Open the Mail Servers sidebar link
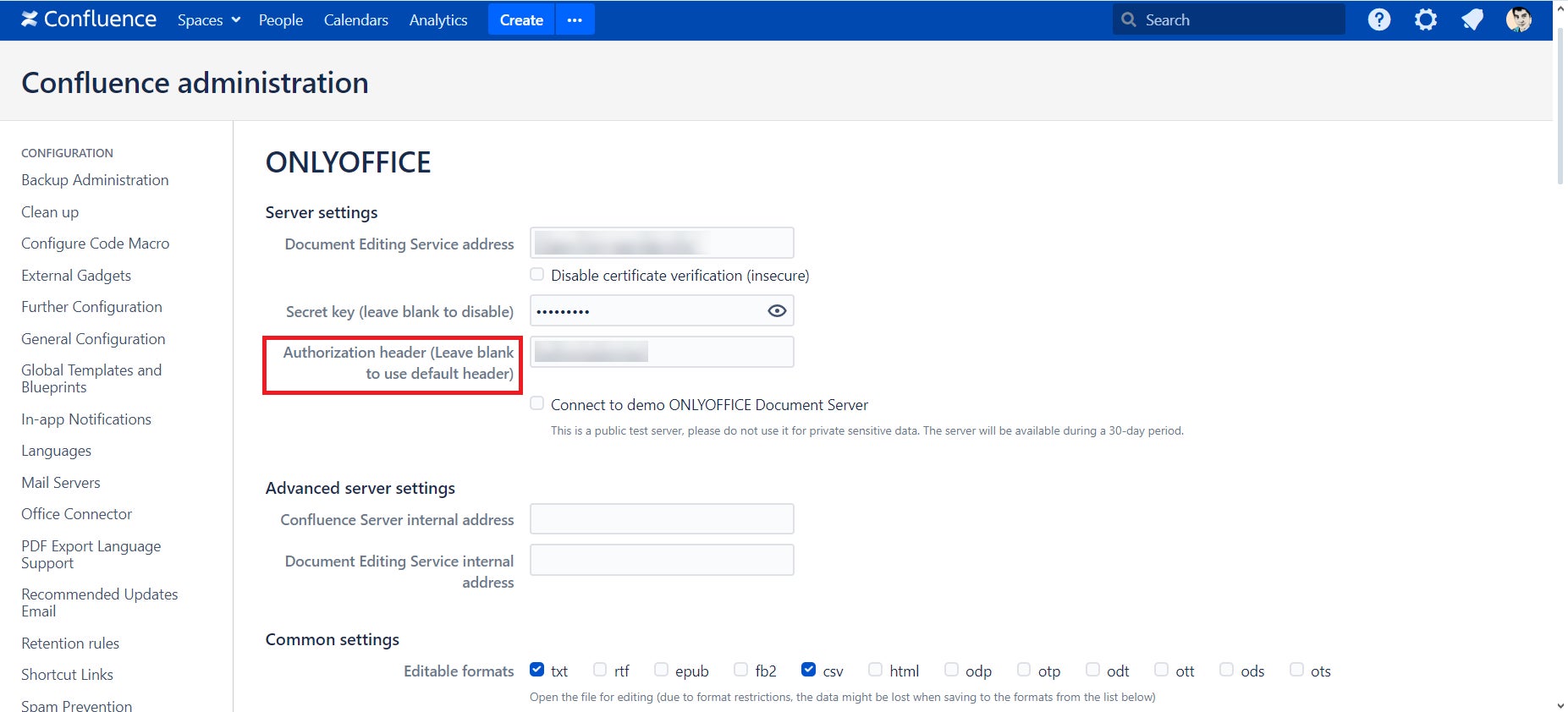The width and height of the screenshot is (1568, 712). tap(61, 483)
